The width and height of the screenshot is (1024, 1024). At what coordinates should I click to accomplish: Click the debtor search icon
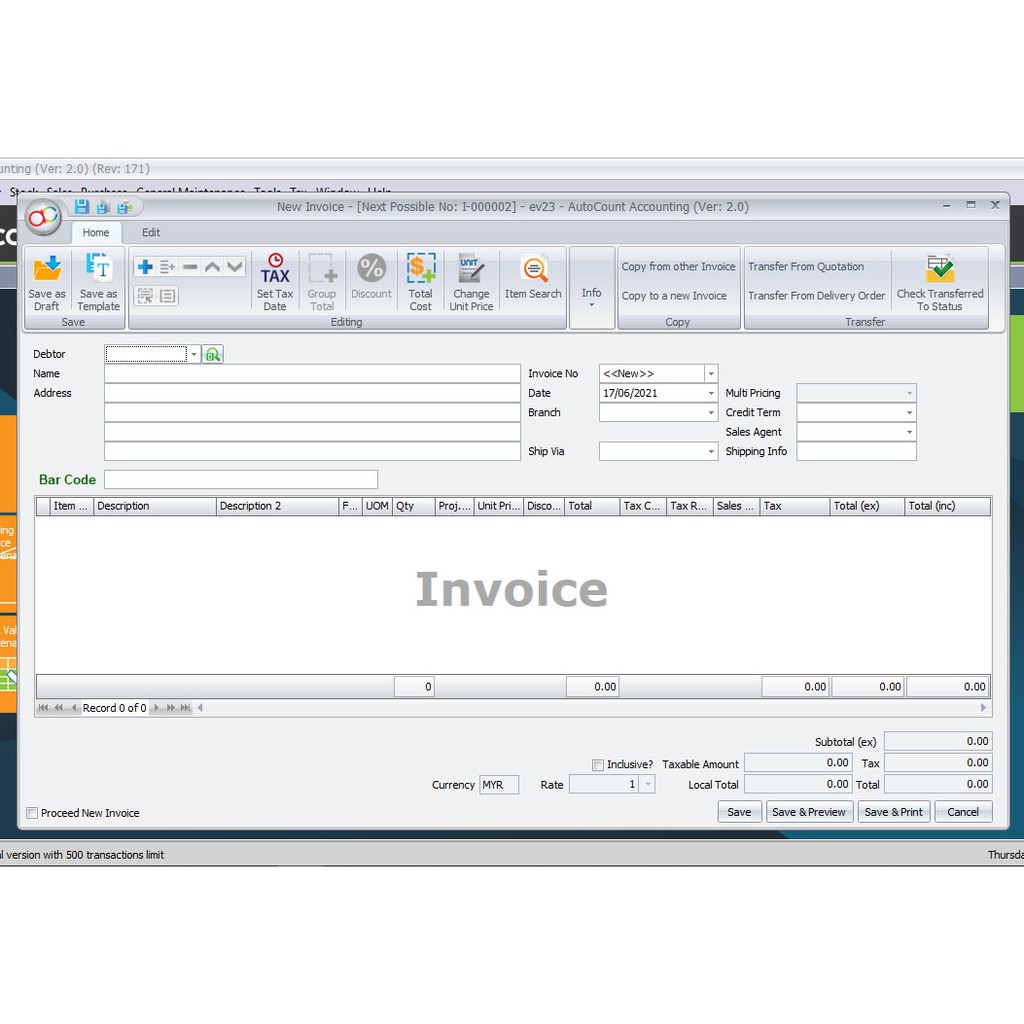(212, 354)
